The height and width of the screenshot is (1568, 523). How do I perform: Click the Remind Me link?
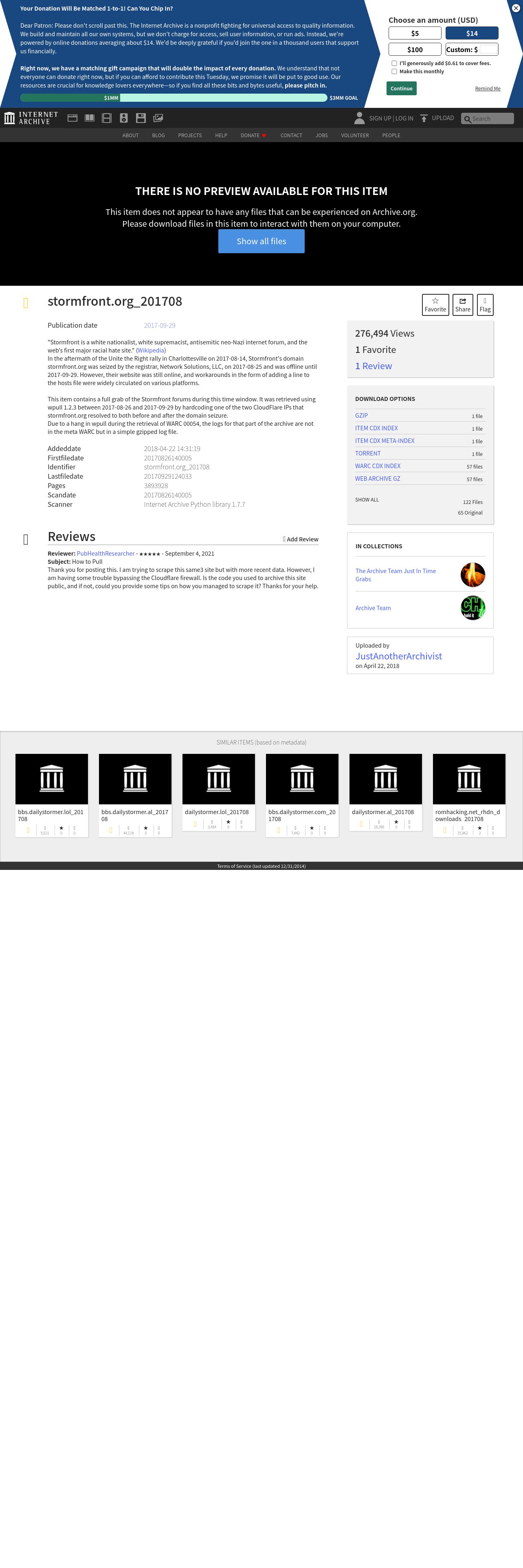click(488, 89)
